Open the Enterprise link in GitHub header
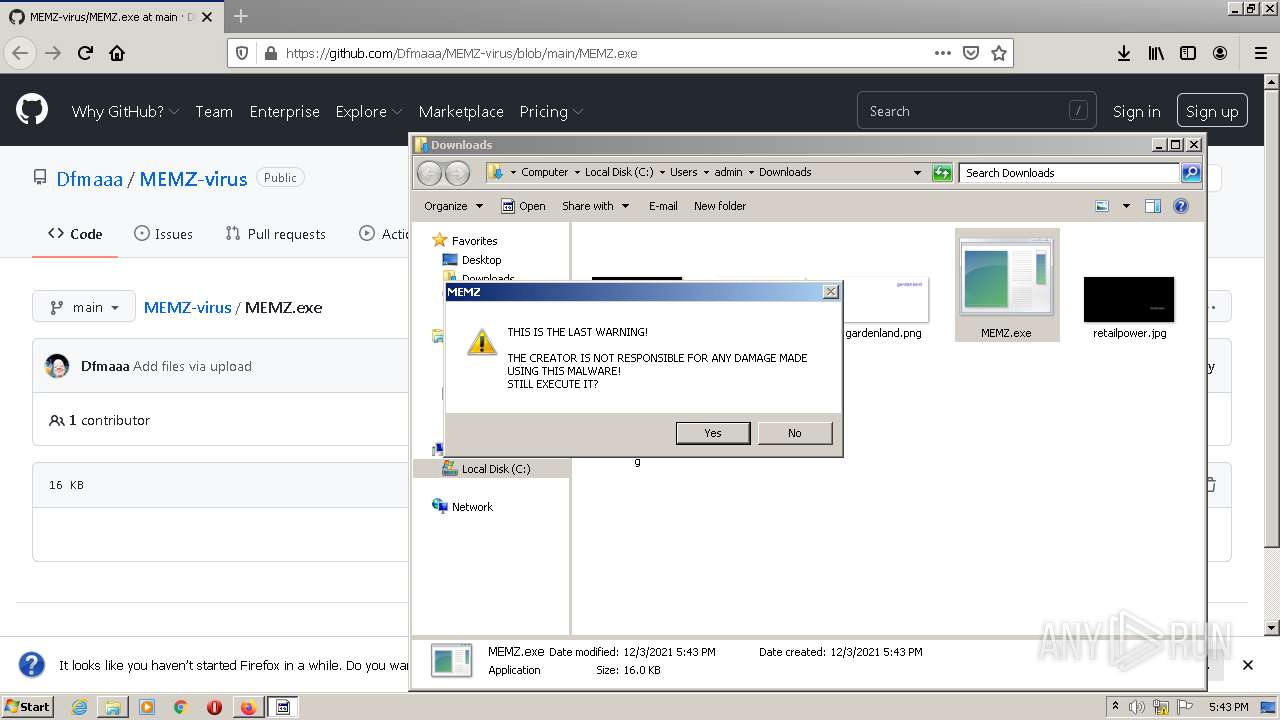 [x=284, y=111]
